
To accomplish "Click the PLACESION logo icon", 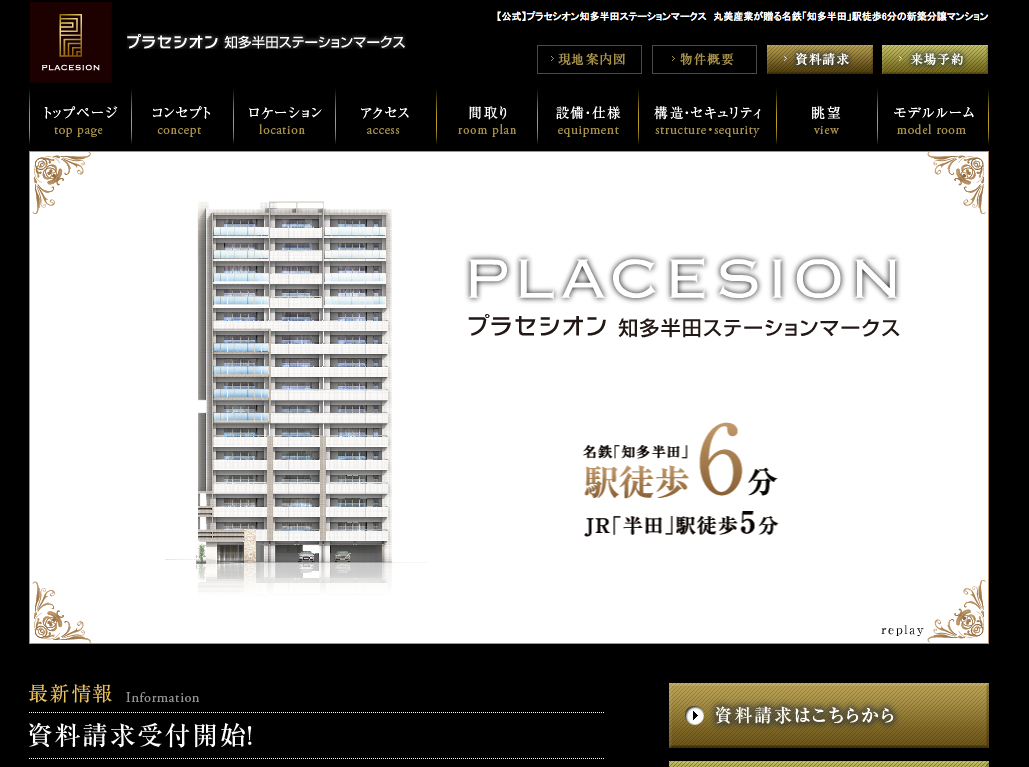I will pos(70,42).
